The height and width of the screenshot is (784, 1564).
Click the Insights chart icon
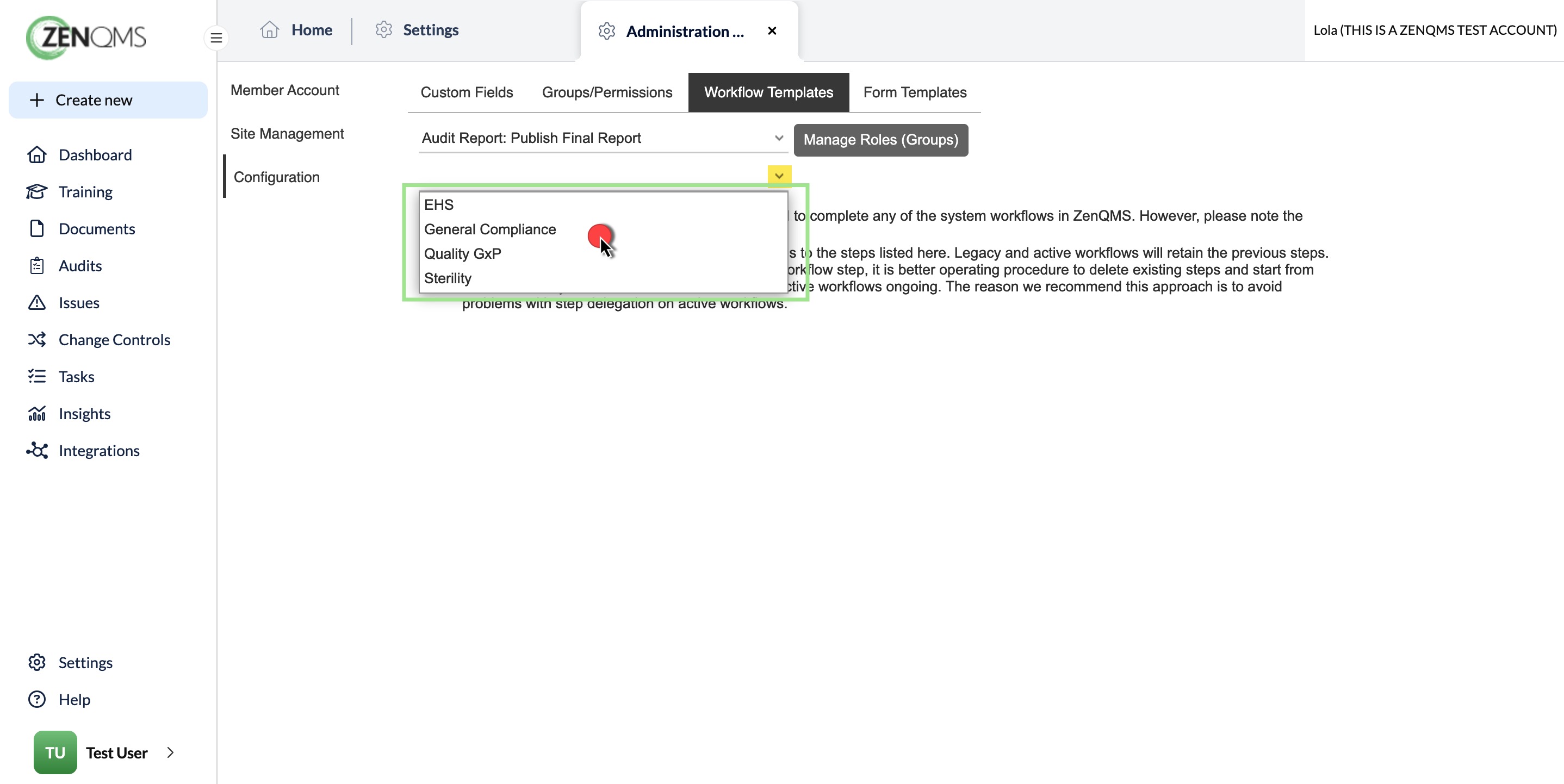tap(37, 413)
